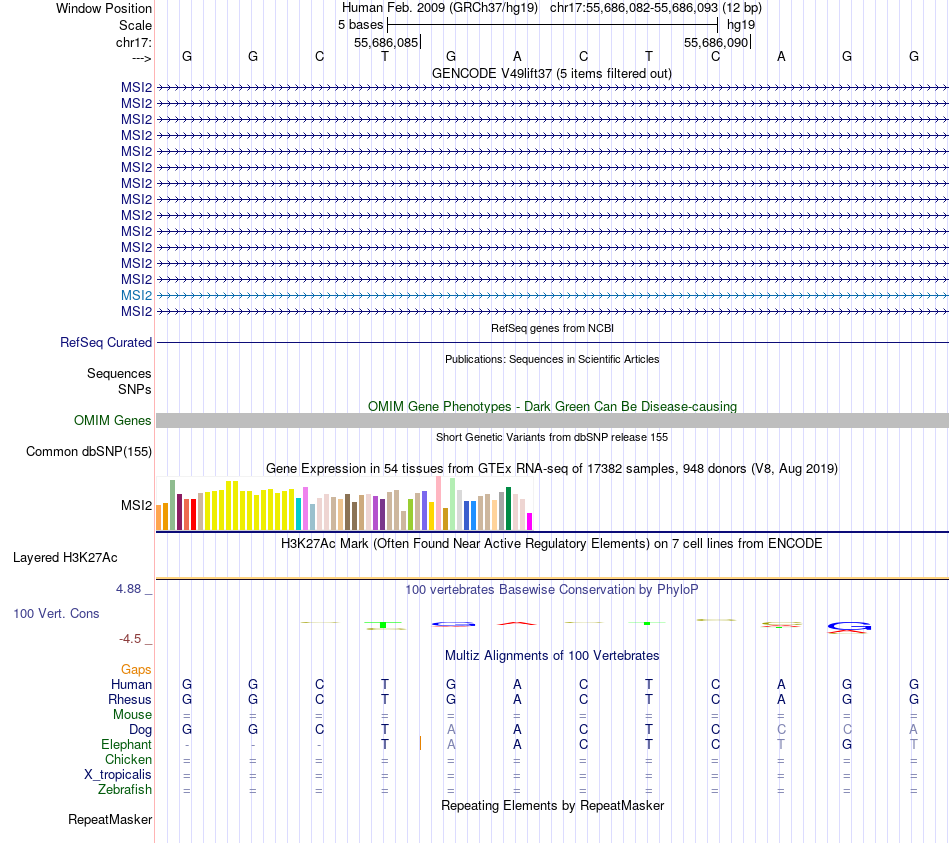Screen dimensions: 950x843
Task: Click the chr17: ruler label
Action: pyautogui.click(x=133, y=42)
